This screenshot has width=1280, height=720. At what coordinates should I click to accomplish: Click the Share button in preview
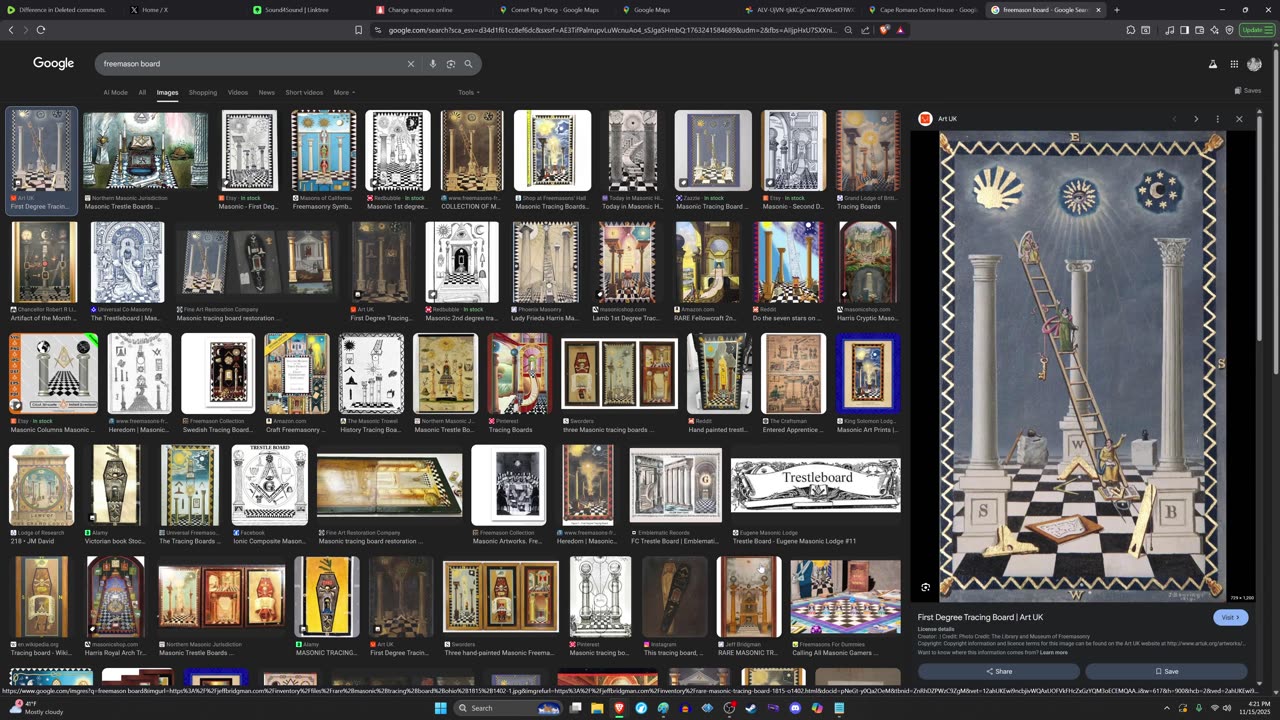coord(999,671)
